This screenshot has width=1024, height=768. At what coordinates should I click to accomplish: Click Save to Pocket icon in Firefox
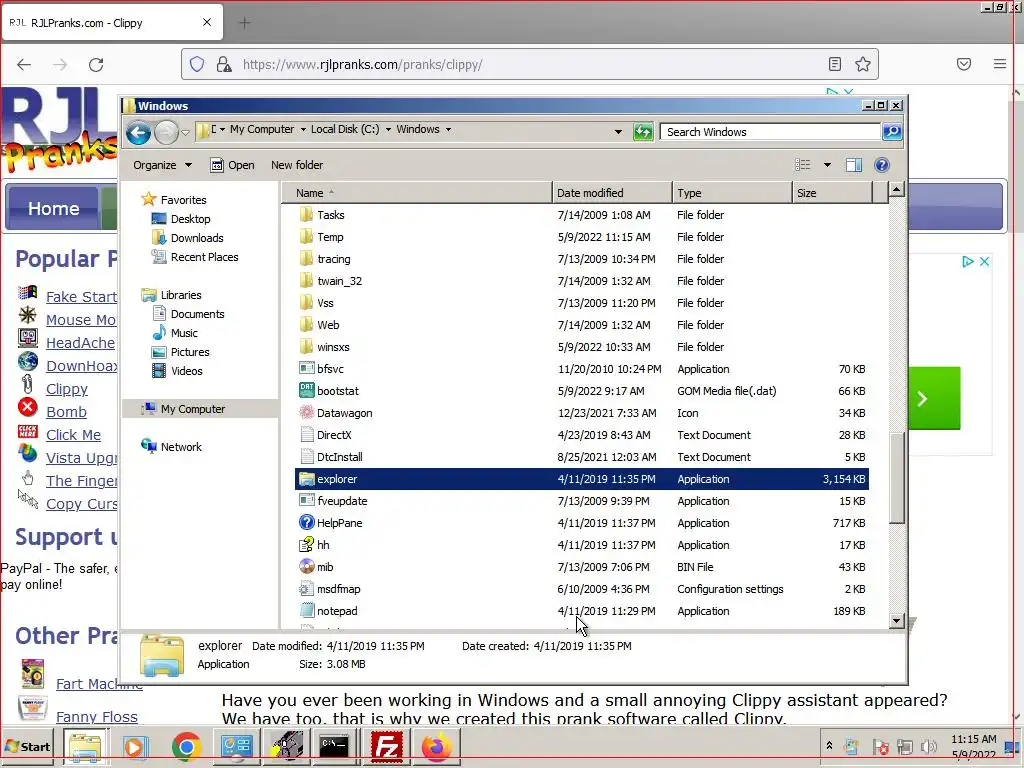[x=964, y=64]
